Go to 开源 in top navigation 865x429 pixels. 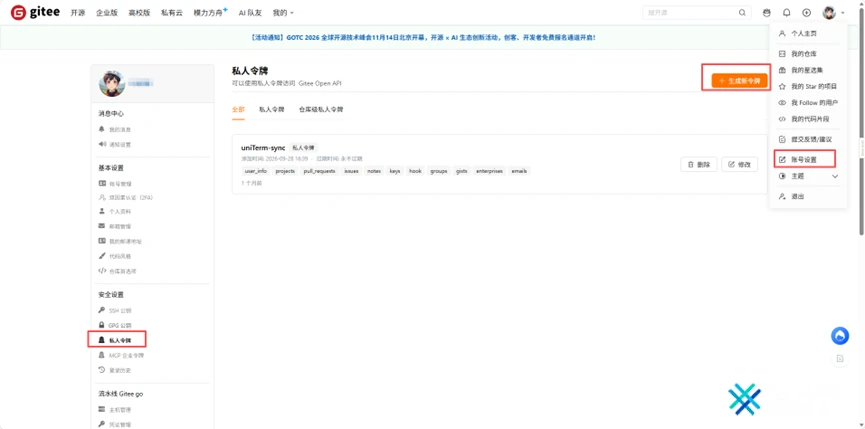pyautogui.click(x=77, y=13)
